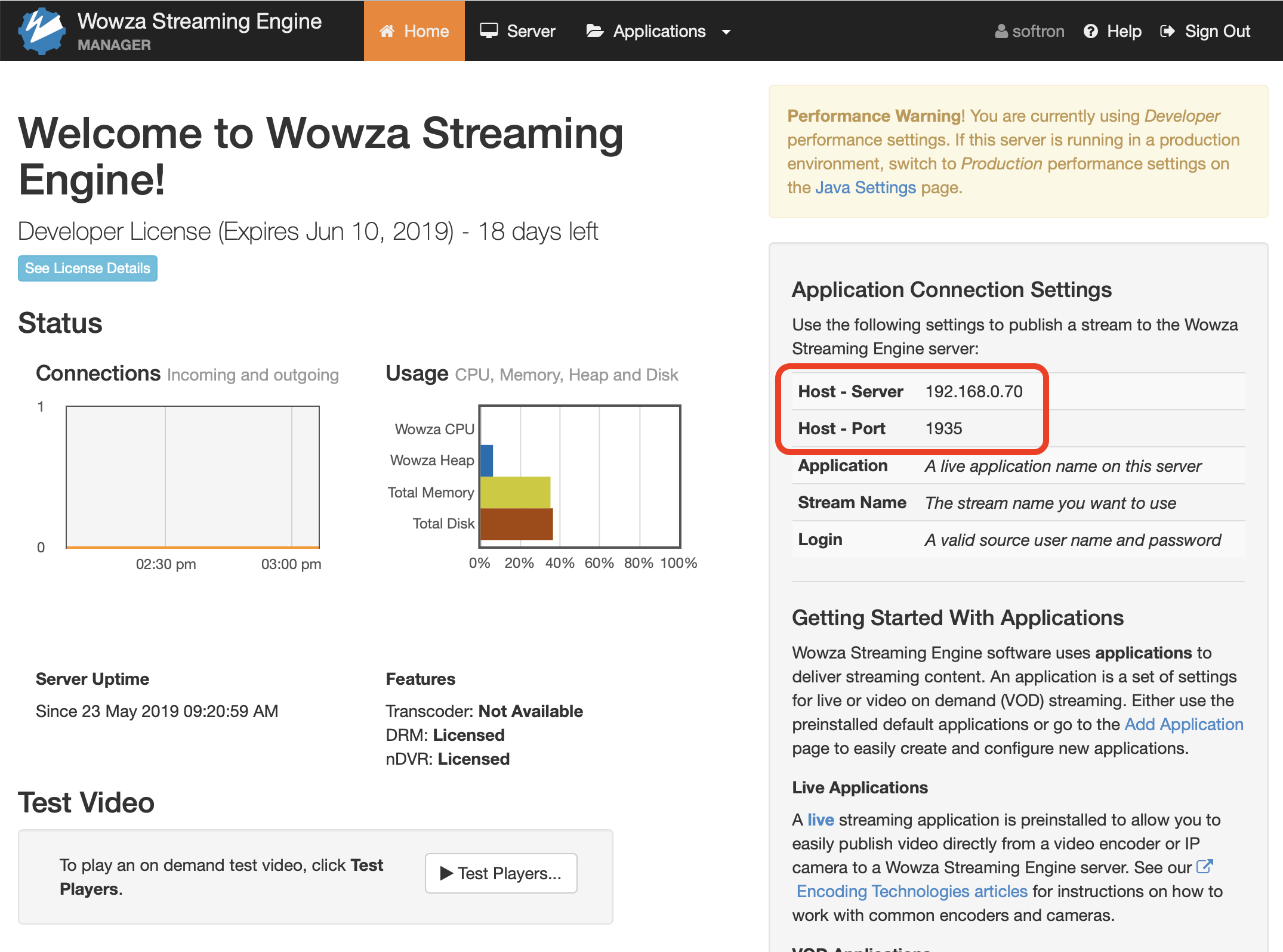Open the Server menu item
Viewport: 1283px width, 952px height.
518,31
